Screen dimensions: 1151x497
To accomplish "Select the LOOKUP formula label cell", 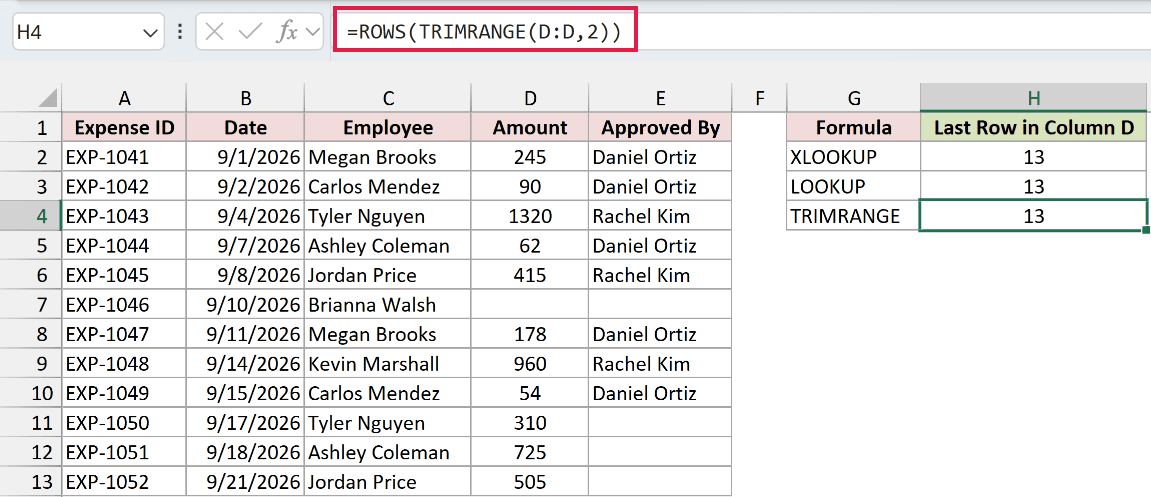I will 853,186.
